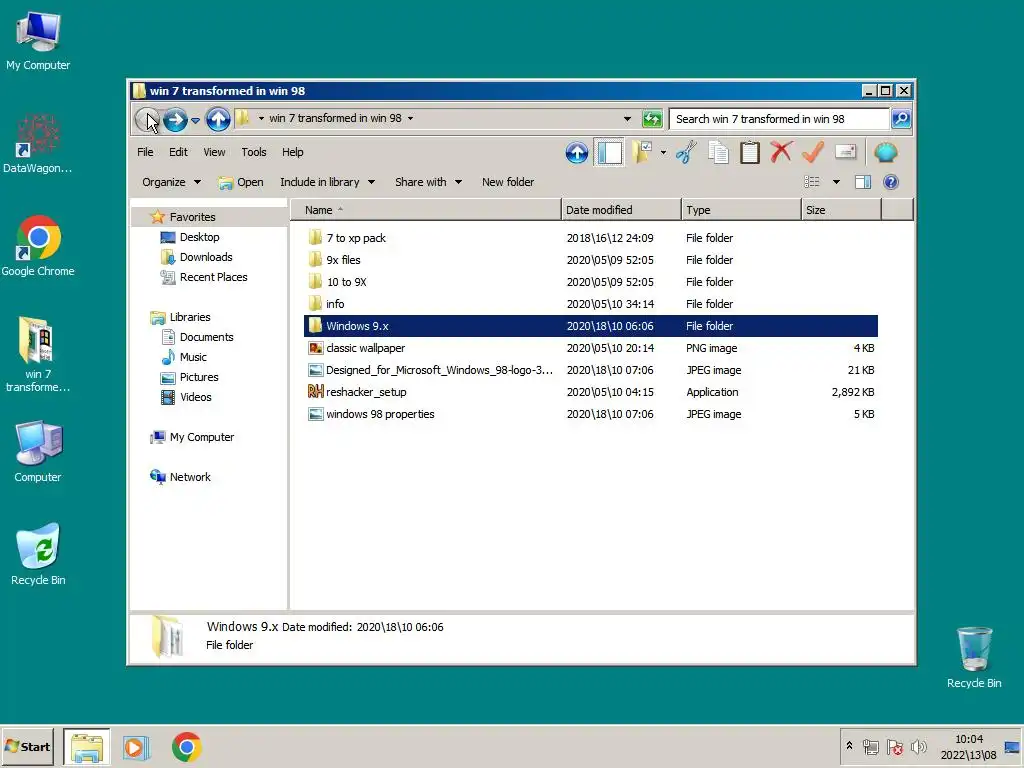Click the blue shell globe toolbar icon

tap(886, 153)
